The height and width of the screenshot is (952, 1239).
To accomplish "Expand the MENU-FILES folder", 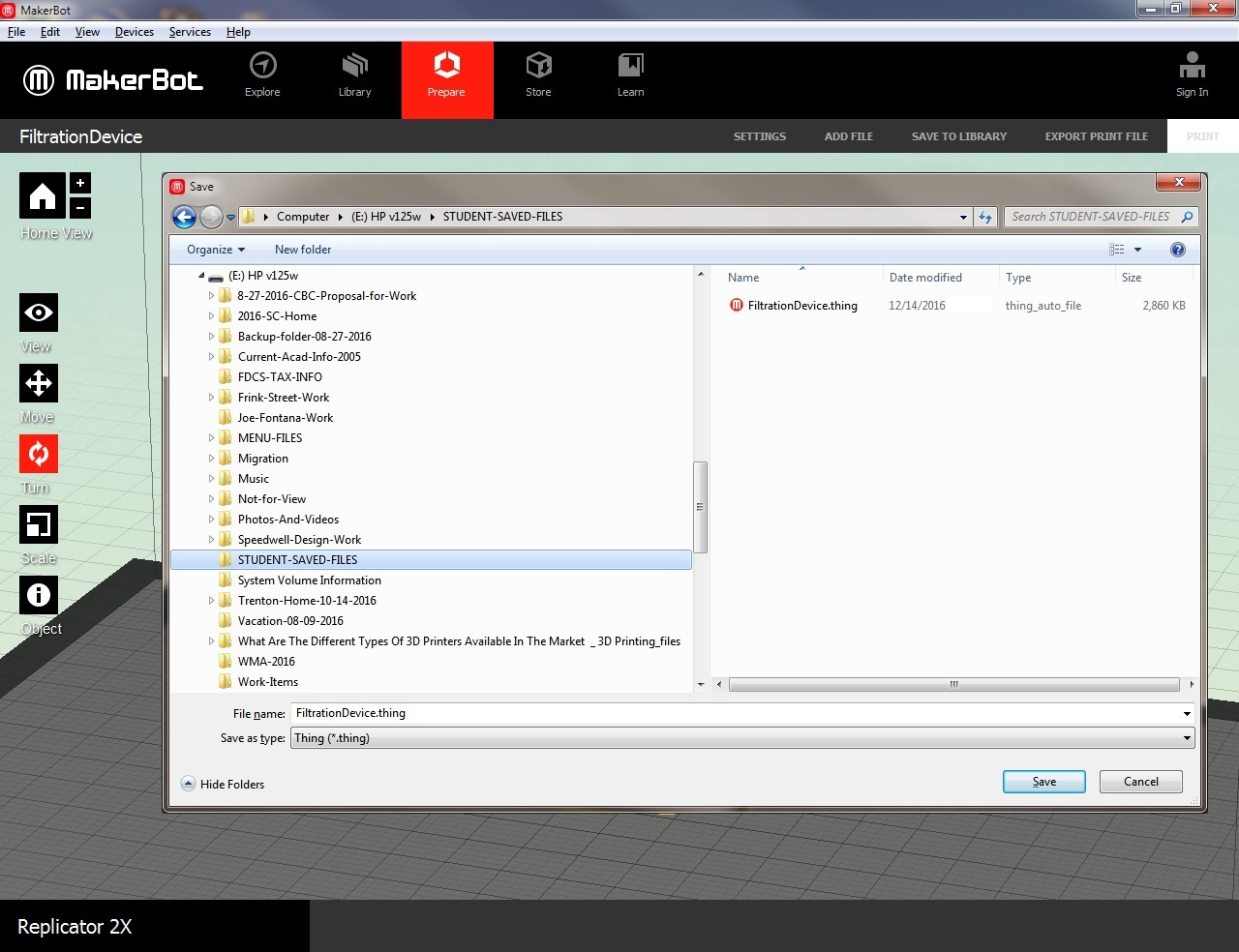I will 211,438.
